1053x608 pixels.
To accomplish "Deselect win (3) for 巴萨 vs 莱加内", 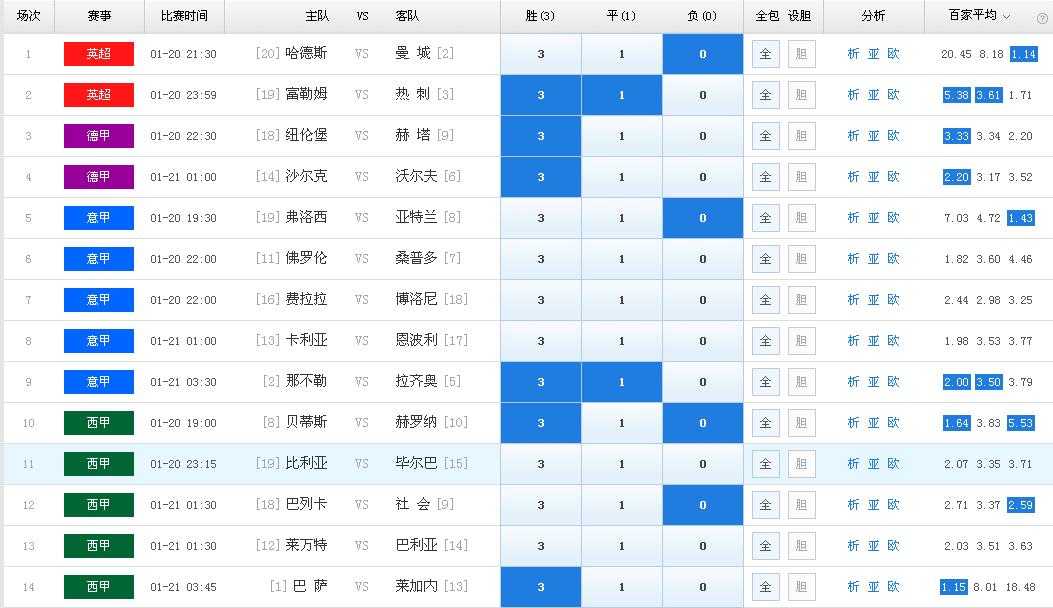I will (541, 587).
